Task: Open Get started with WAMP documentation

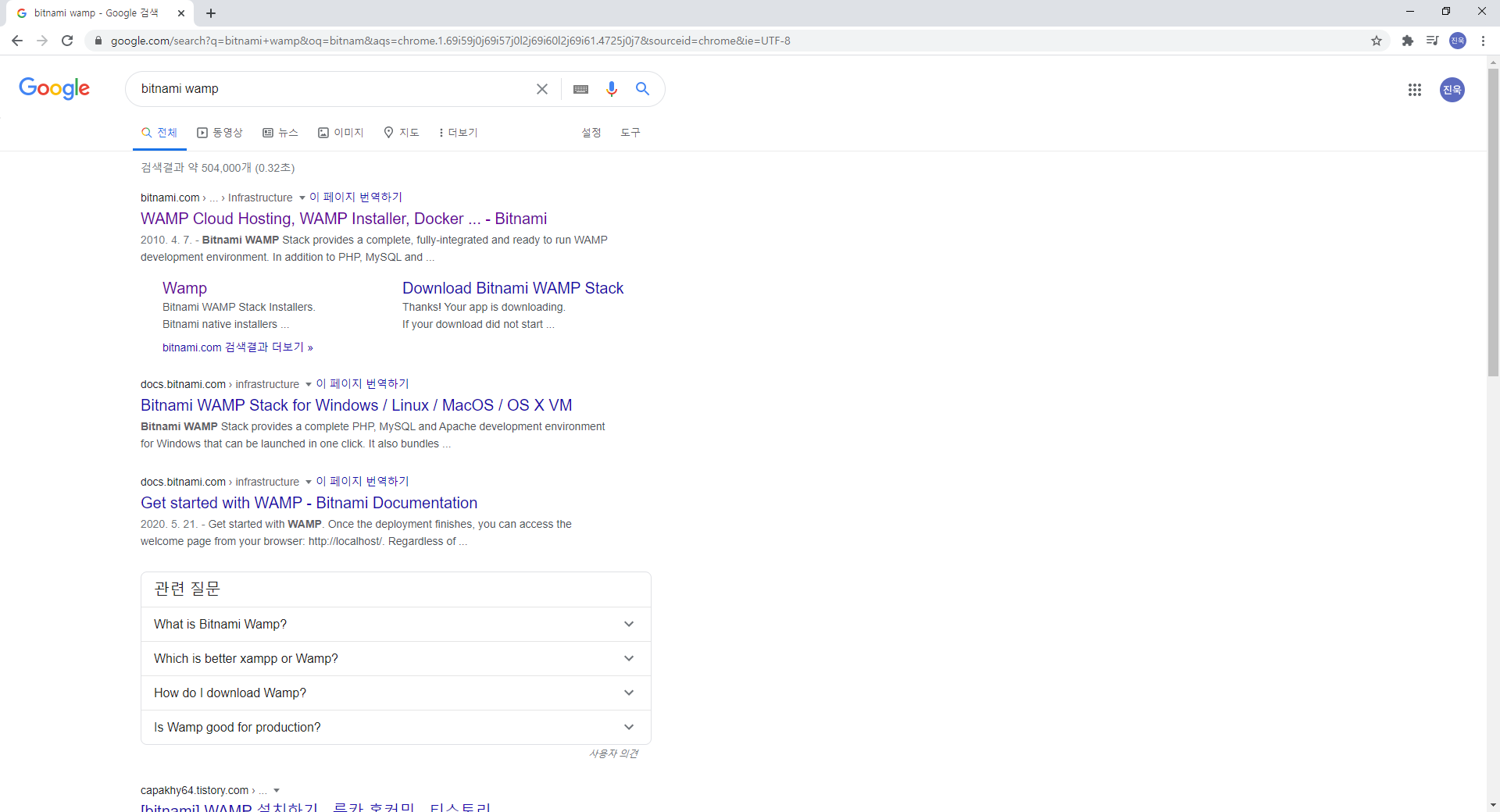Action: point(309,503)
